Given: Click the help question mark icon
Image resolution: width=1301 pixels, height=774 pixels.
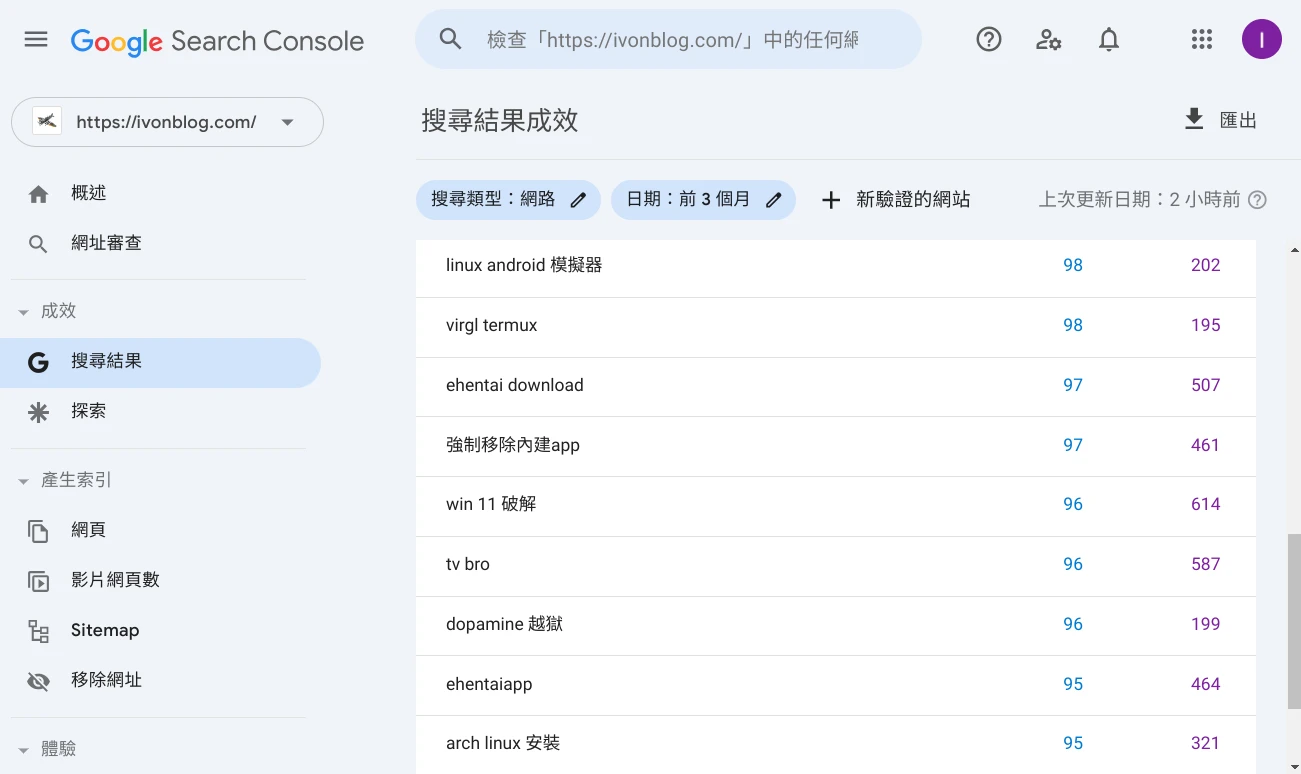Looking at the screenshot, I should [x=988, y=40].
